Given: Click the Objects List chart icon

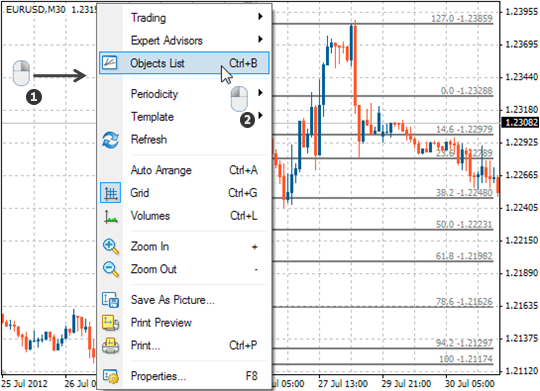Looking at the screenshot, I should (x=110, y=63).
